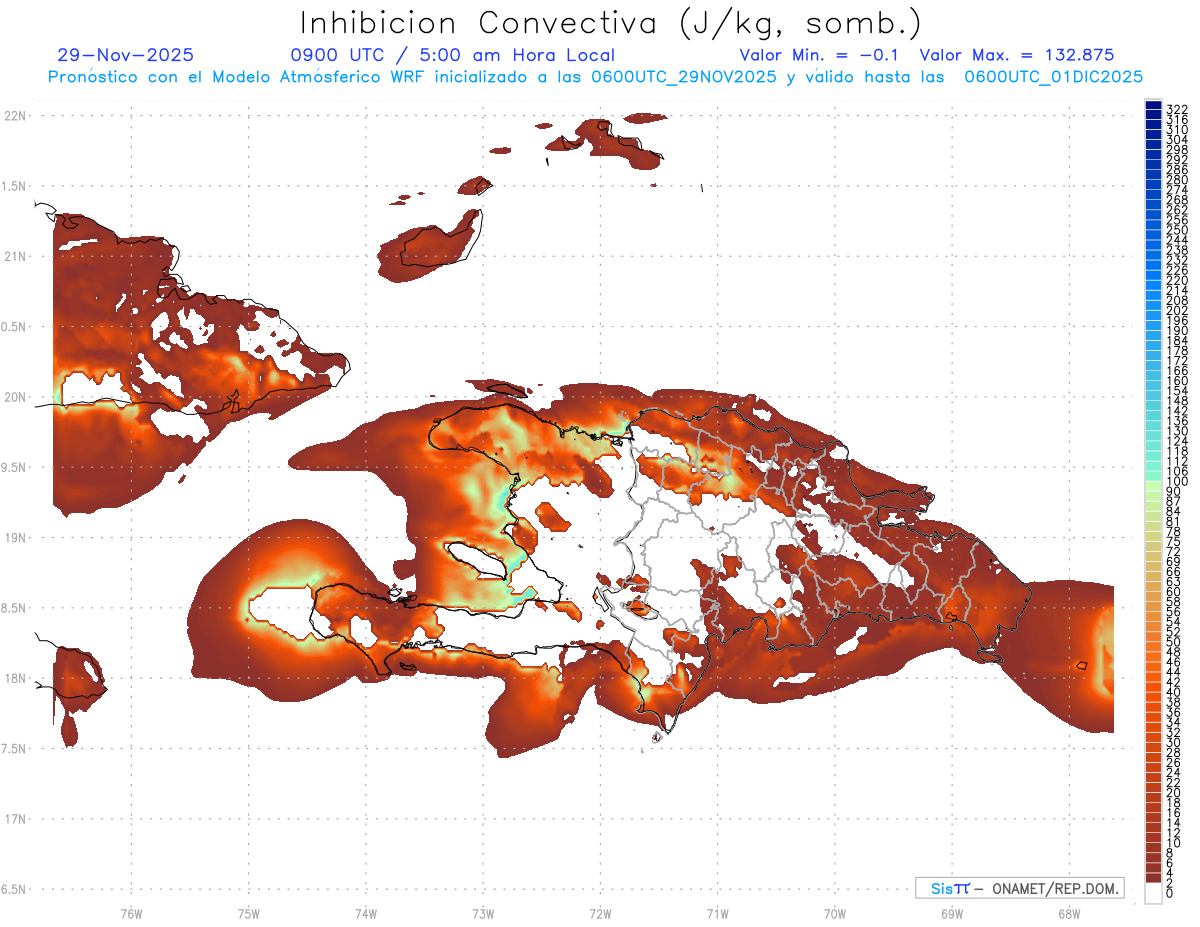Select the date text "29-Nov-2025"

point(126,55)
